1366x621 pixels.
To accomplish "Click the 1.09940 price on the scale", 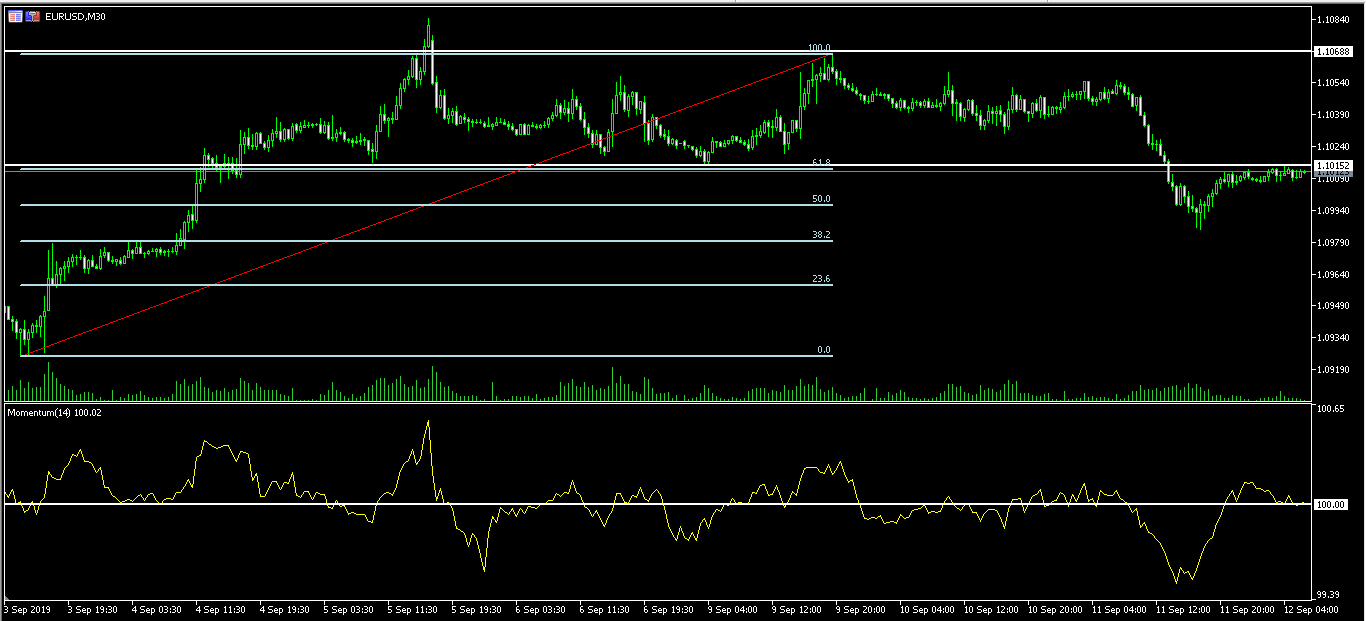I will (x=1334, y=211).
